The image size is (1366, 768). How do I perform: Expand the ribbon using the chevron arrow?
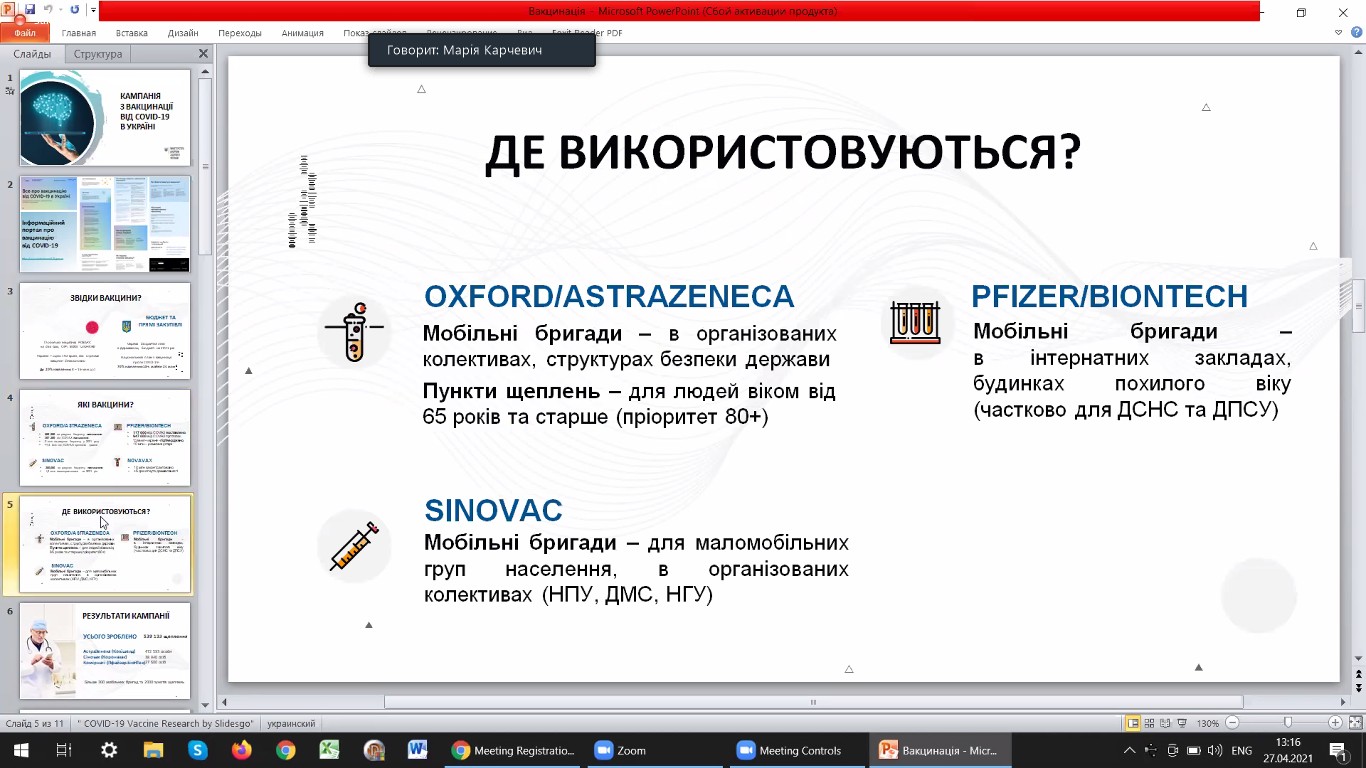pos(1339,33)
